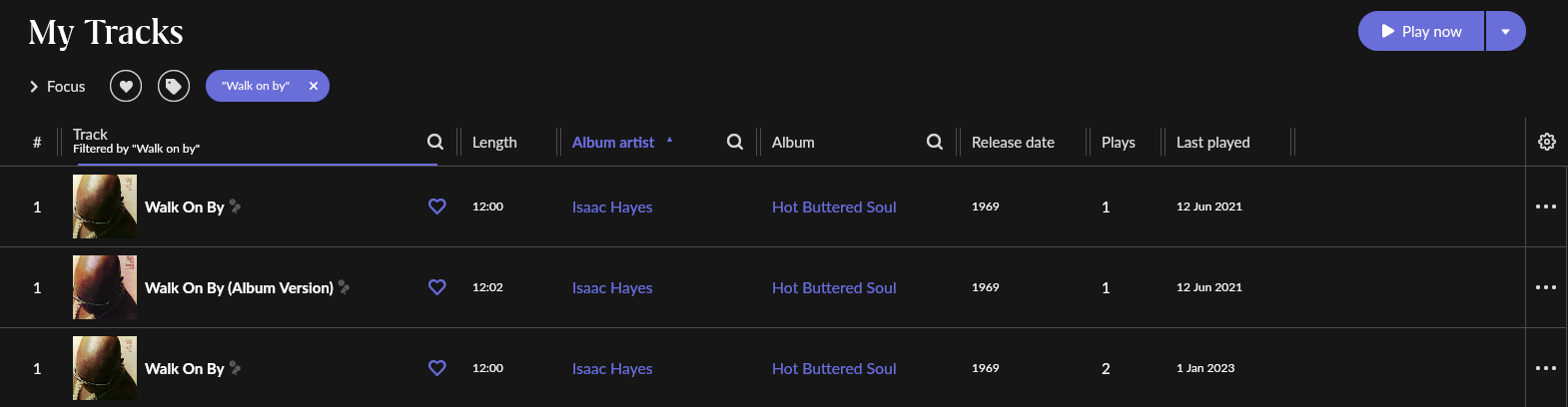Sort by Album artist column header
1568x407 pixels.
613,142
